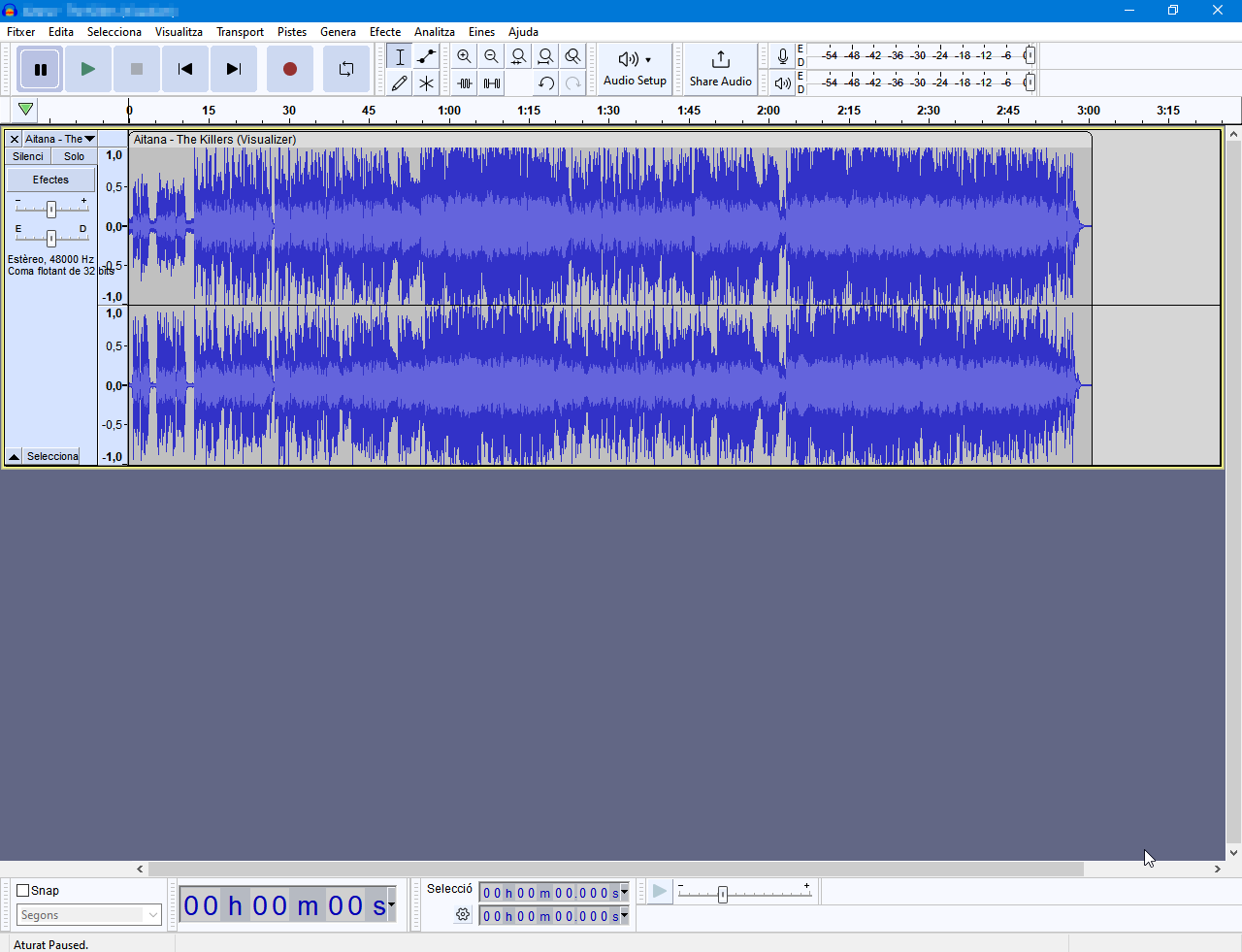Click the 1:00 mark on timeline ruler
The height and width of the screenshot is (952, 1242).
coord(449,111)
